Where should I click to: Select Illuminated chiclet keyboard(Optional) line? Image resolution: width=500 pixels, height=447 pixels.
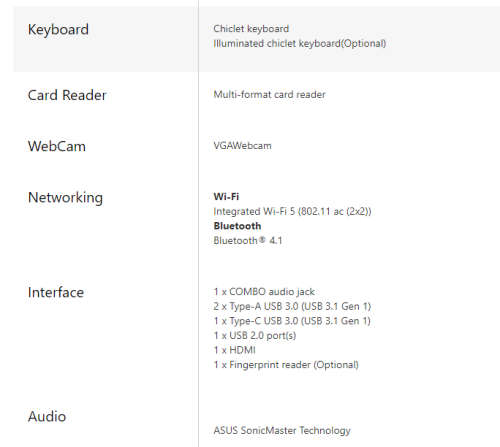point(300,44)
